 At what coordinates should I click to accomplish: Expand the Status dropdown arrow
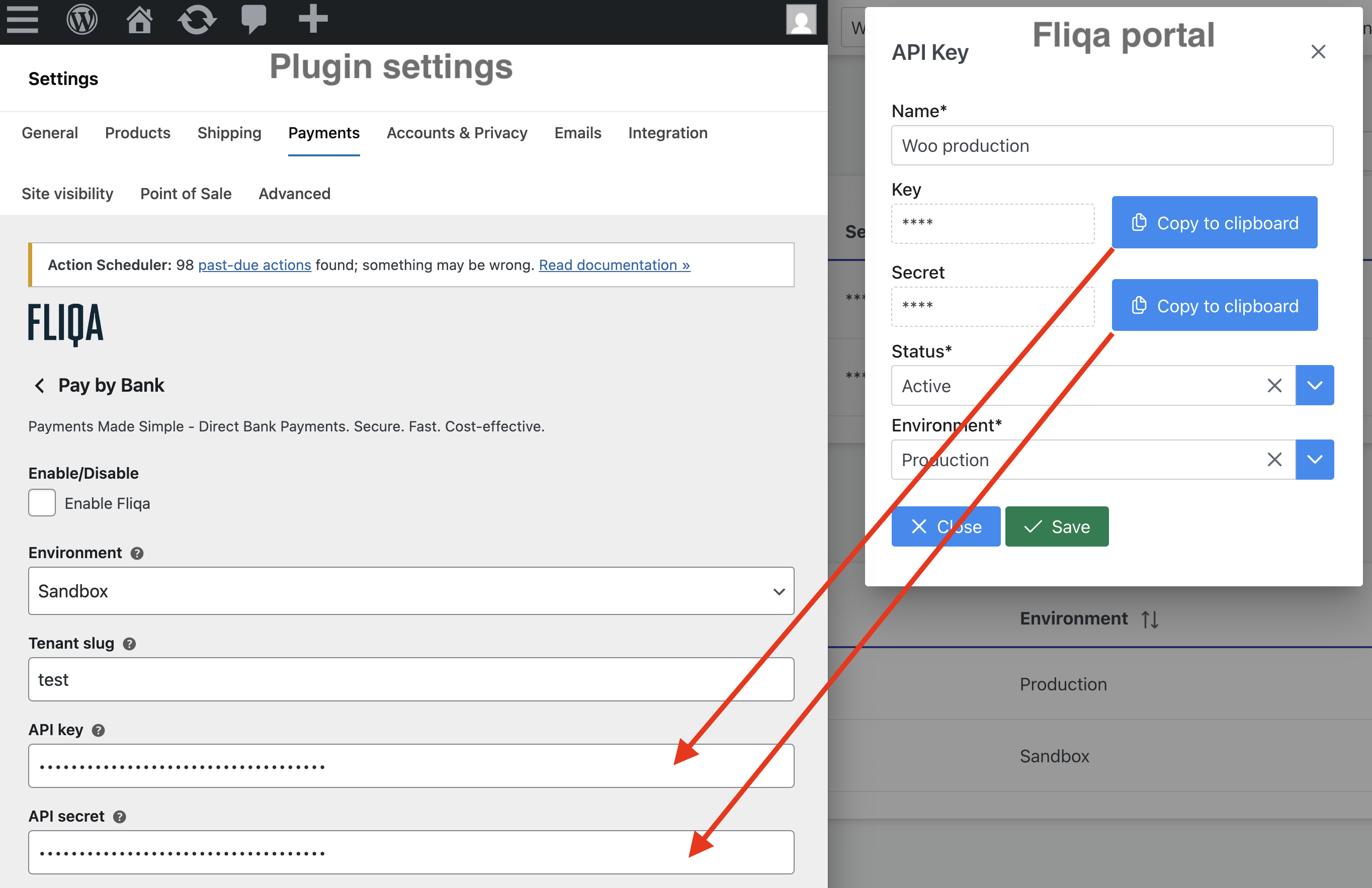(x=1314, y=386)
